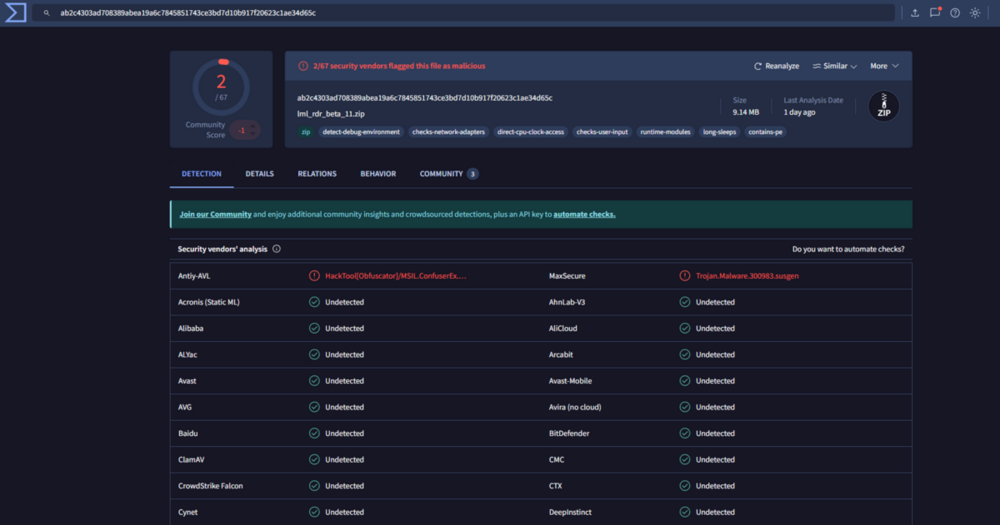Switch to the BEHAVIOR tab

coord(378,174)
